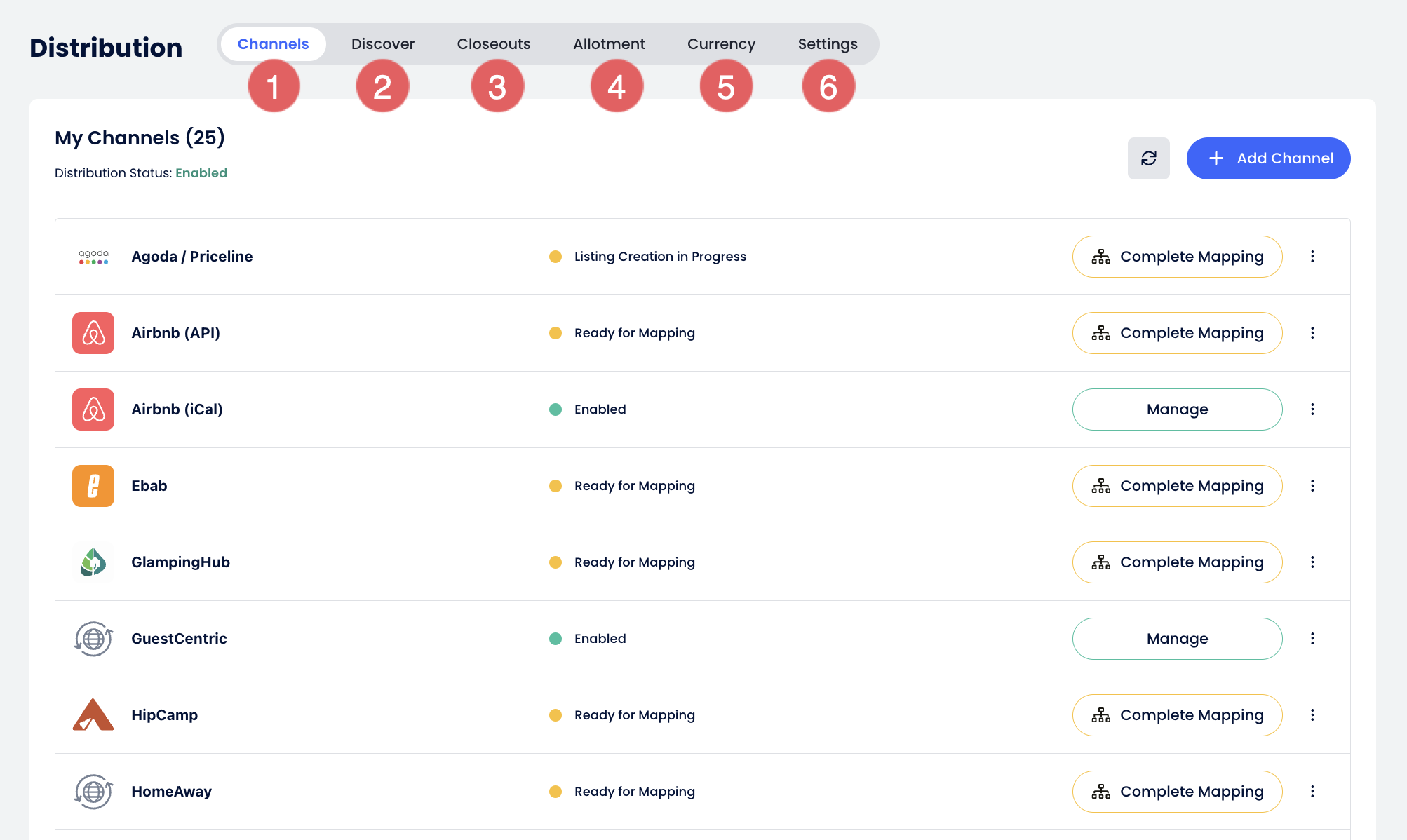Click Complete Mapping for Ebab

(x=1177, y=486)
